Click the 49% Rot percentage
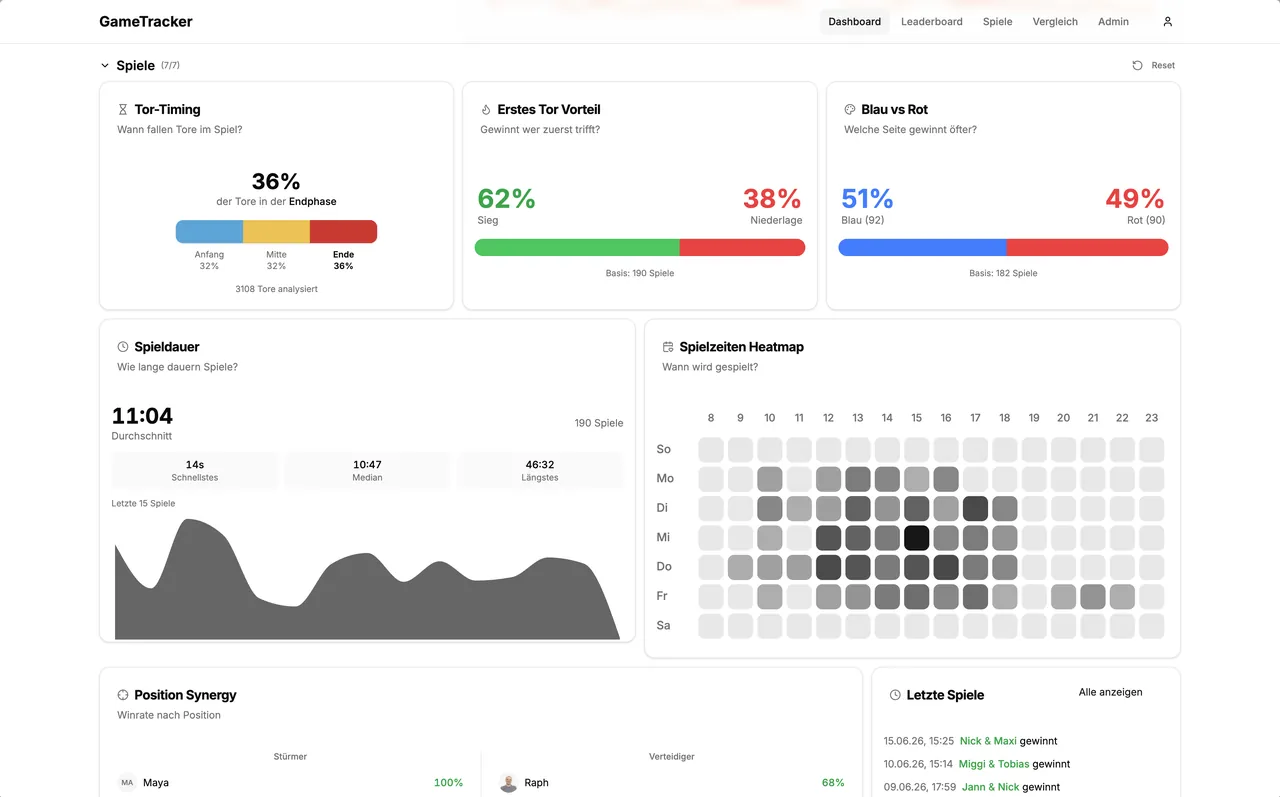 1135,198
